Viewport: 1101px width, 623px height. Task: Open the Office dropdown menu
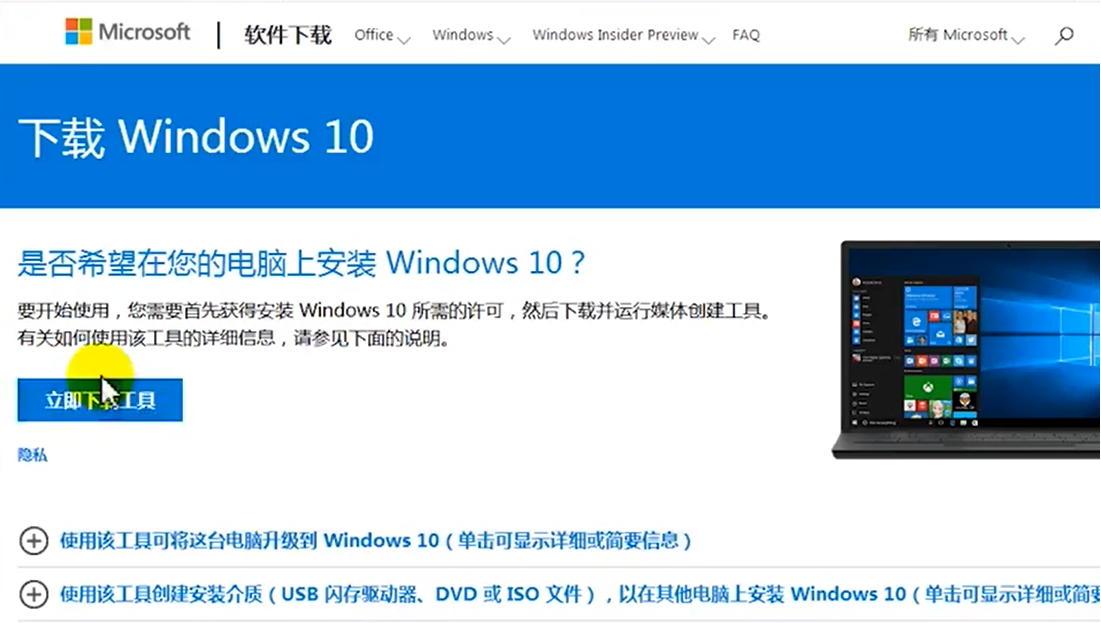point(382,35)
